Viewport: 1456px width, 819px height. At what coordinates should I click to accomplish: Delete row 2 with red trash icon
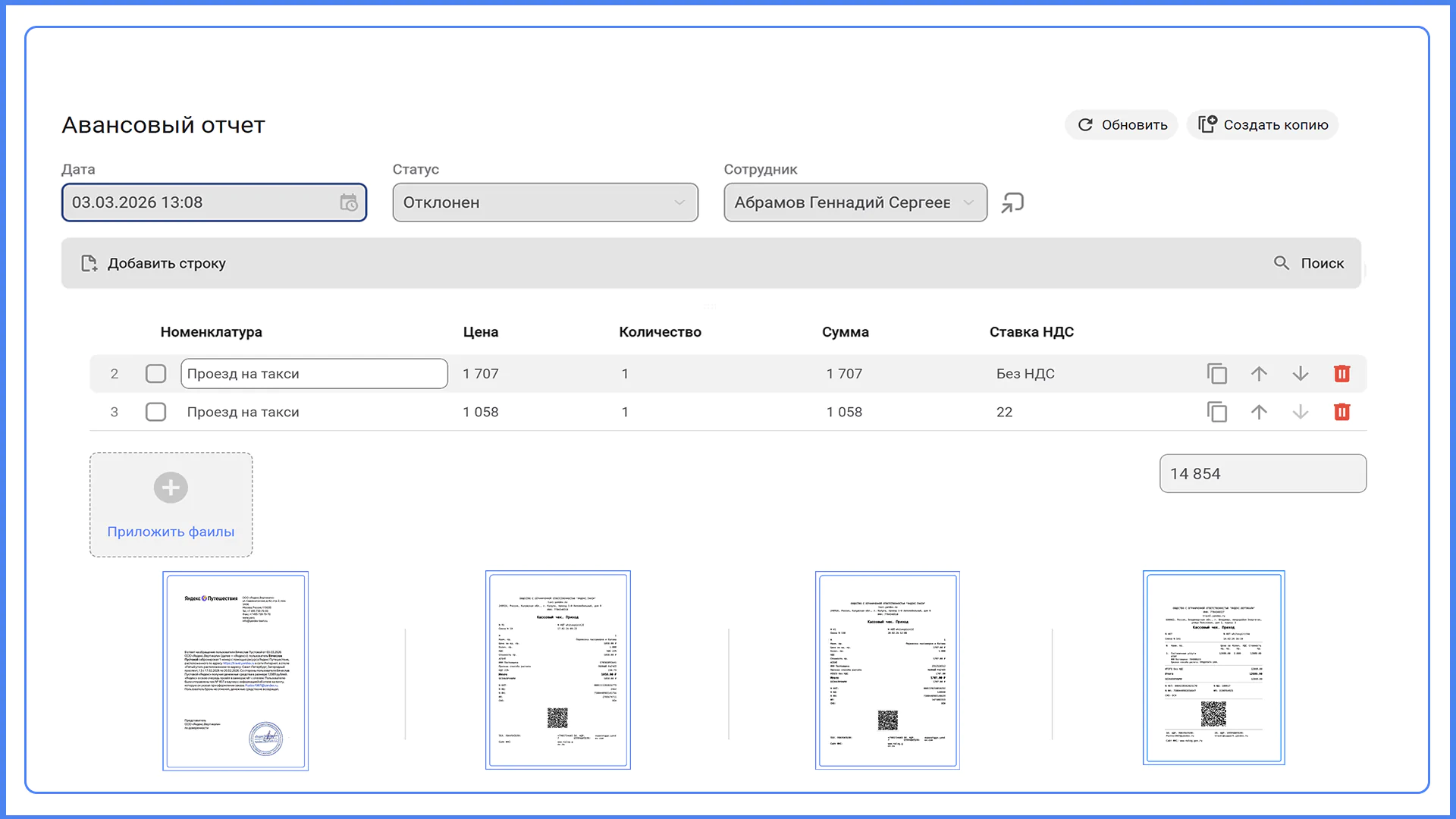1342,374
